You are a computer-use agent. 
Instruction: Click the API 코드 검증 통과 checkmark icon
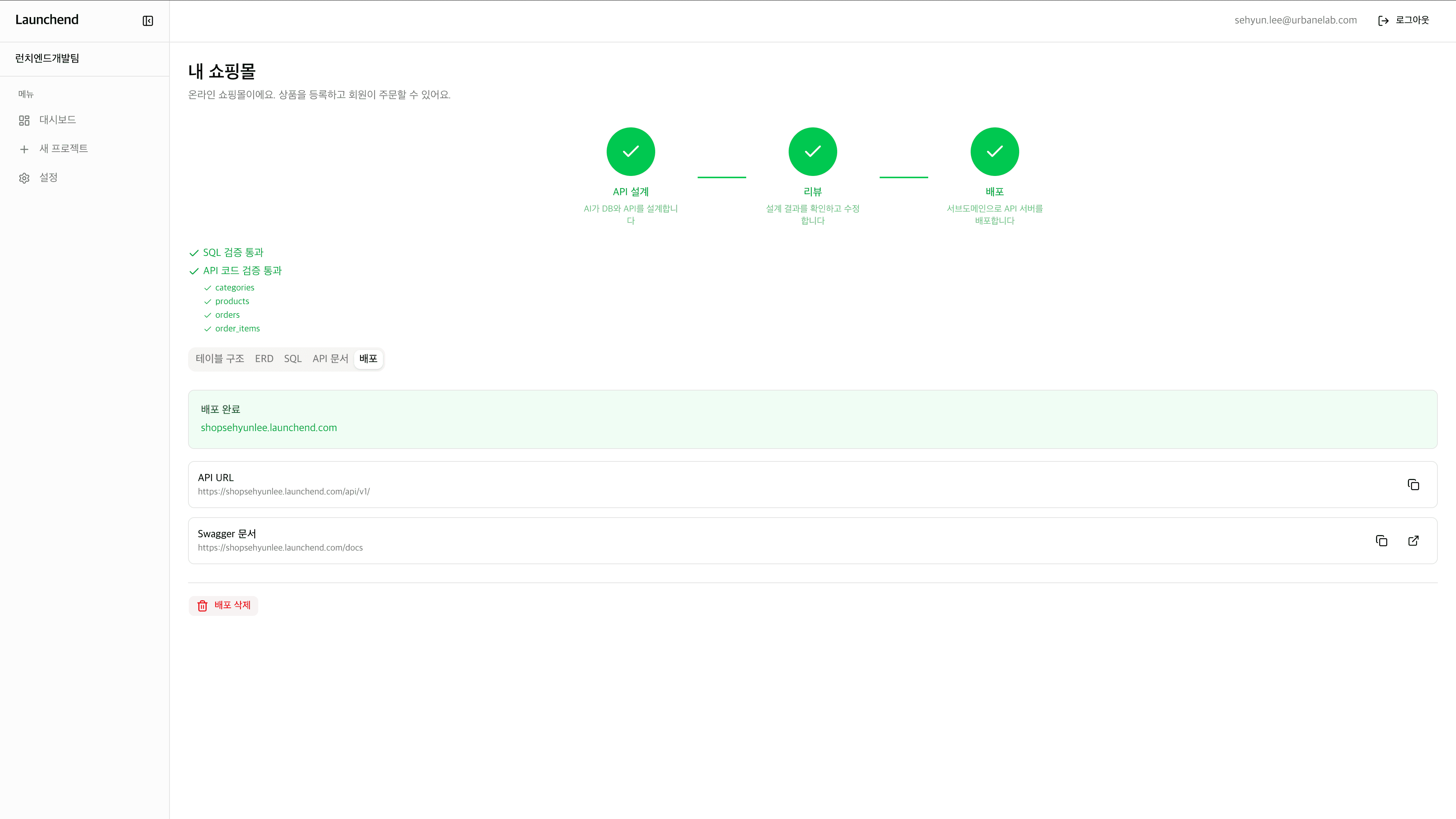[x=194, y=271]
